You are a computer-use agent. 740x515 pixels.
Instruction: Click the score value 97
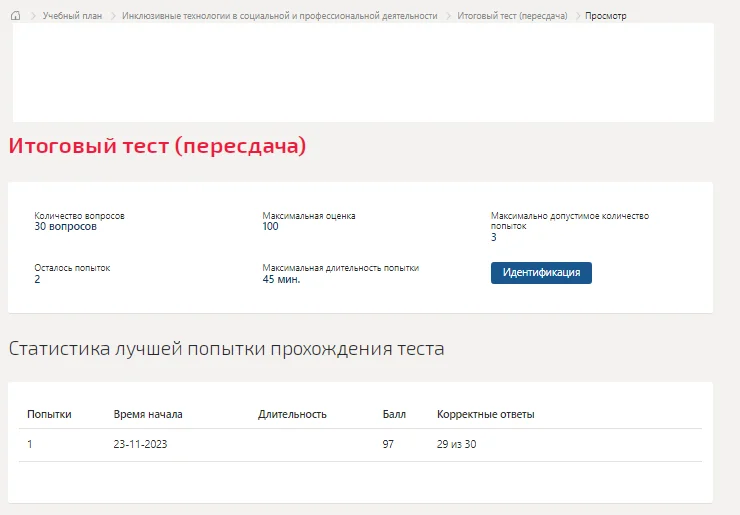pyautogui.click(x=388, y=444)
